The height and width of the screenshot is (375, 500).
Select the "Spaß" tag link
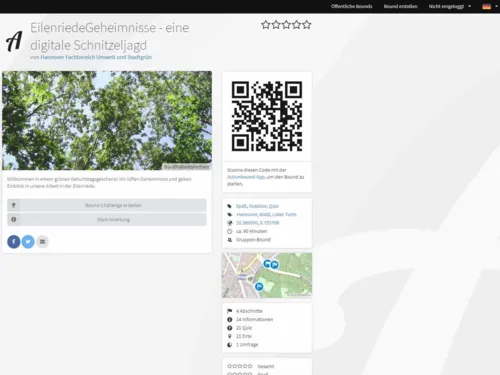(x=241, y=206)
